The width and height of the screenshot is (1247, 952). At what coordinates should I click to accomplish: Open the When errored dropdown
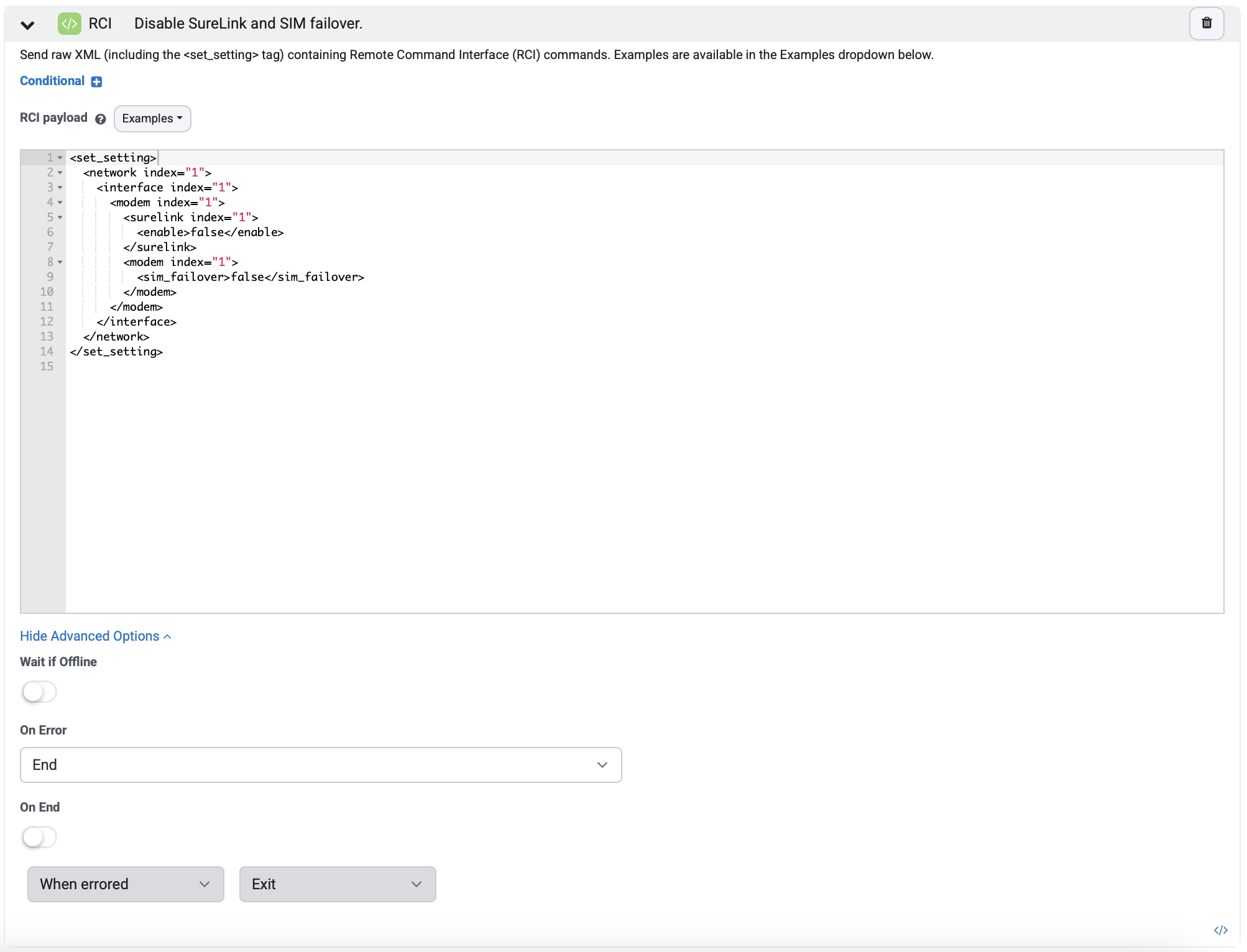click(x=126, y=884)
